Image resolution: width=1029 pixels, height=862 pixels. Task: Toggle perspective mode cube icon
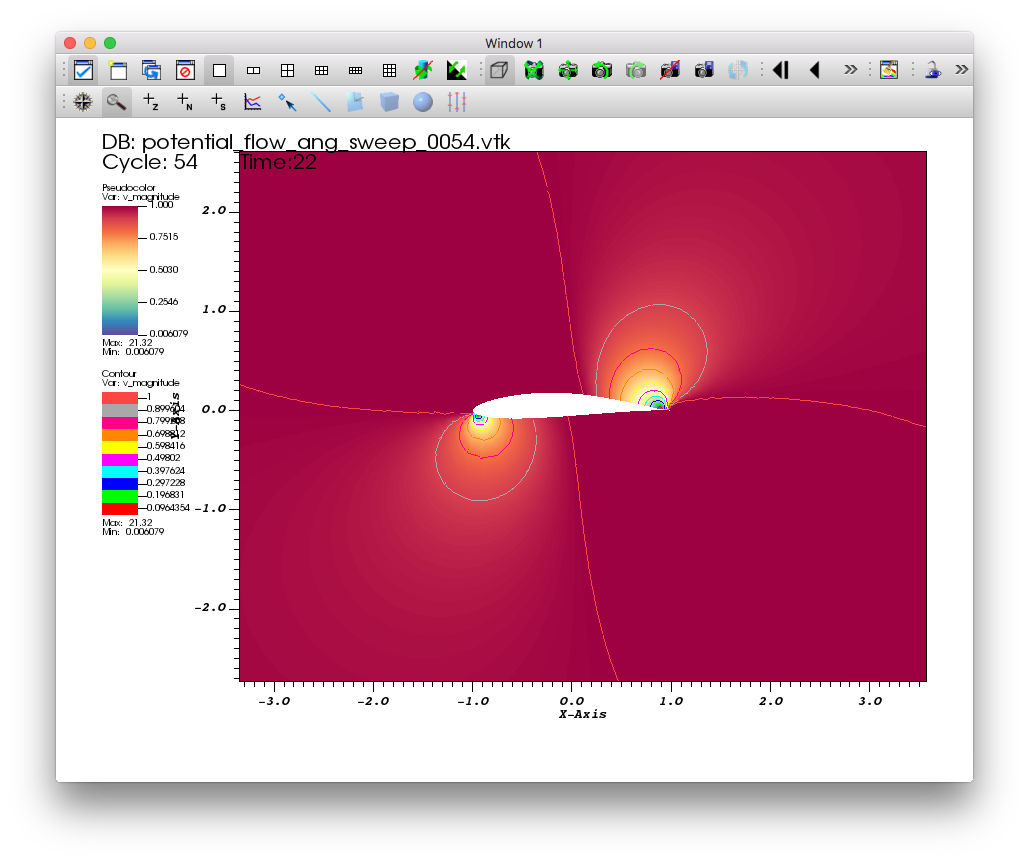499,70
